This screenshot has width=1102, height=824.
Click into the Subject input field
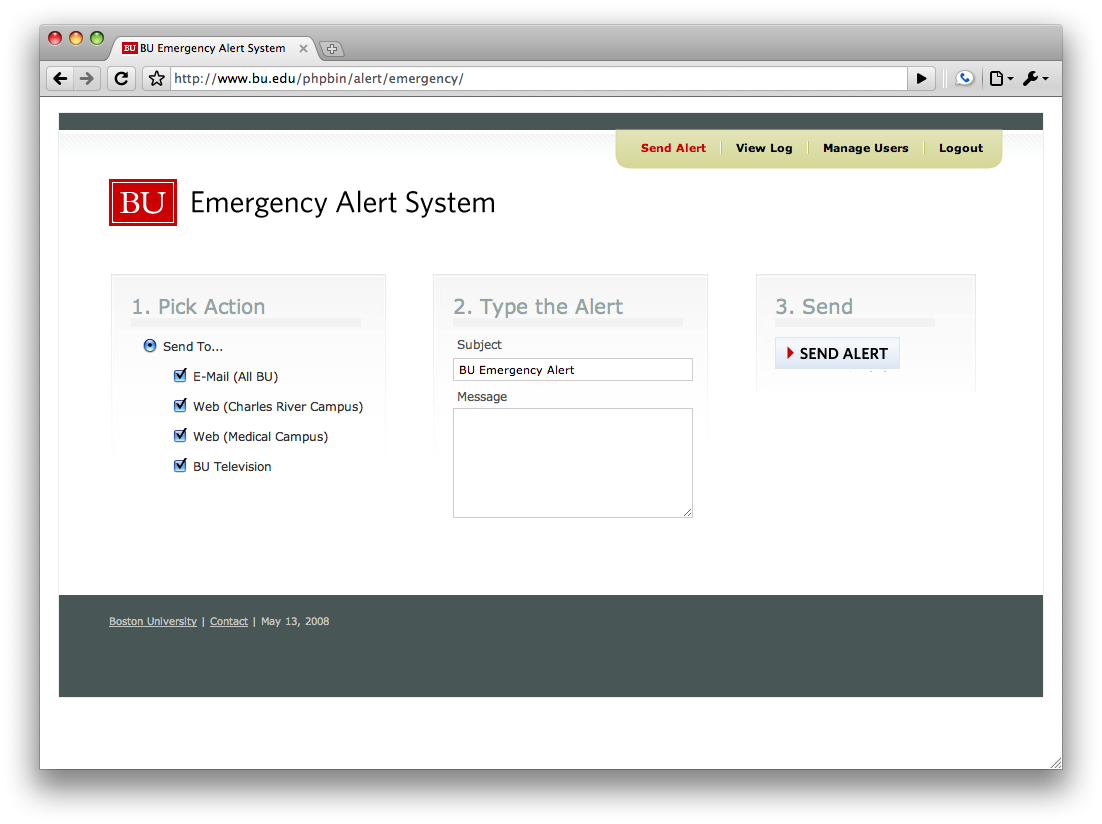tap(573, 370)
